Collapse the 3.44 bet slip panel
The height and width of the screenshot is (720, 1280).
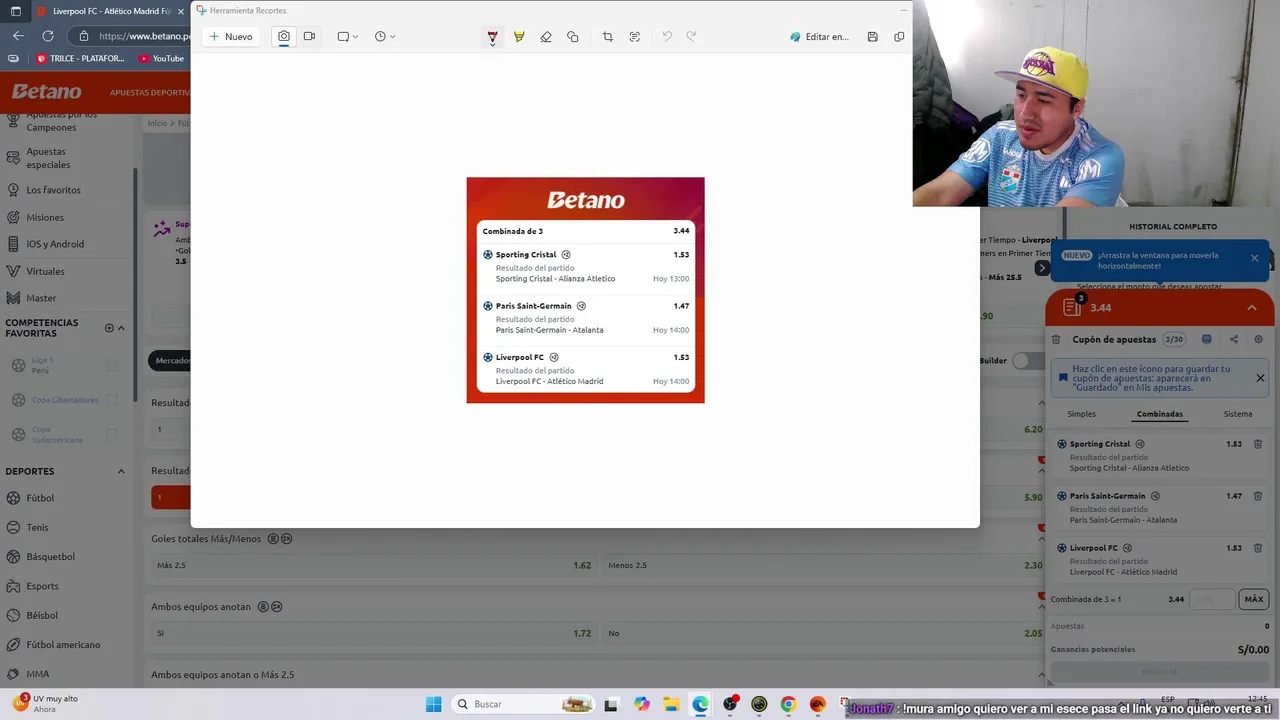pos(1252,308)
